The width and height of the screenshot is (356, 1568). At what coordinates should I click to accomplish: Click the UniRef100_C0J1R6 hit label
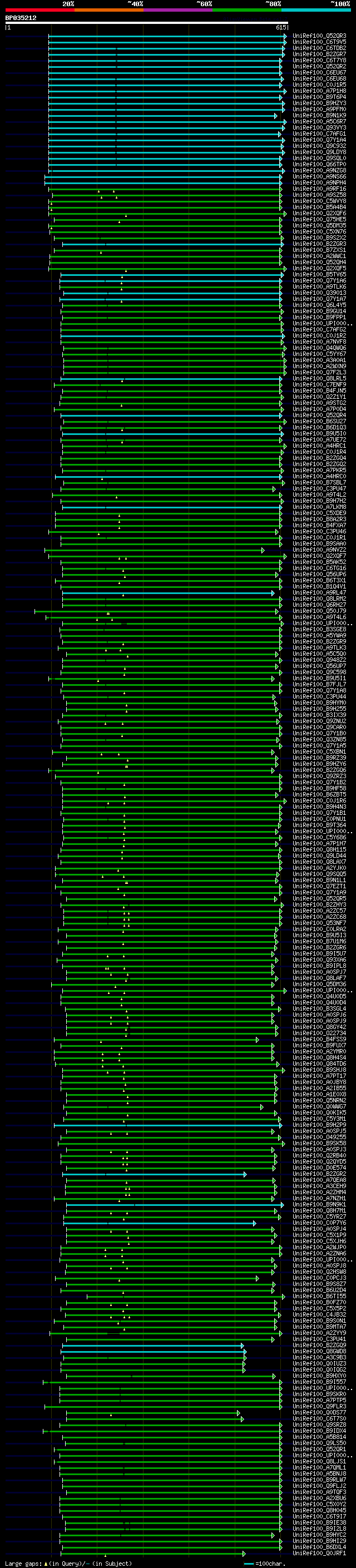tap(319, 800)
